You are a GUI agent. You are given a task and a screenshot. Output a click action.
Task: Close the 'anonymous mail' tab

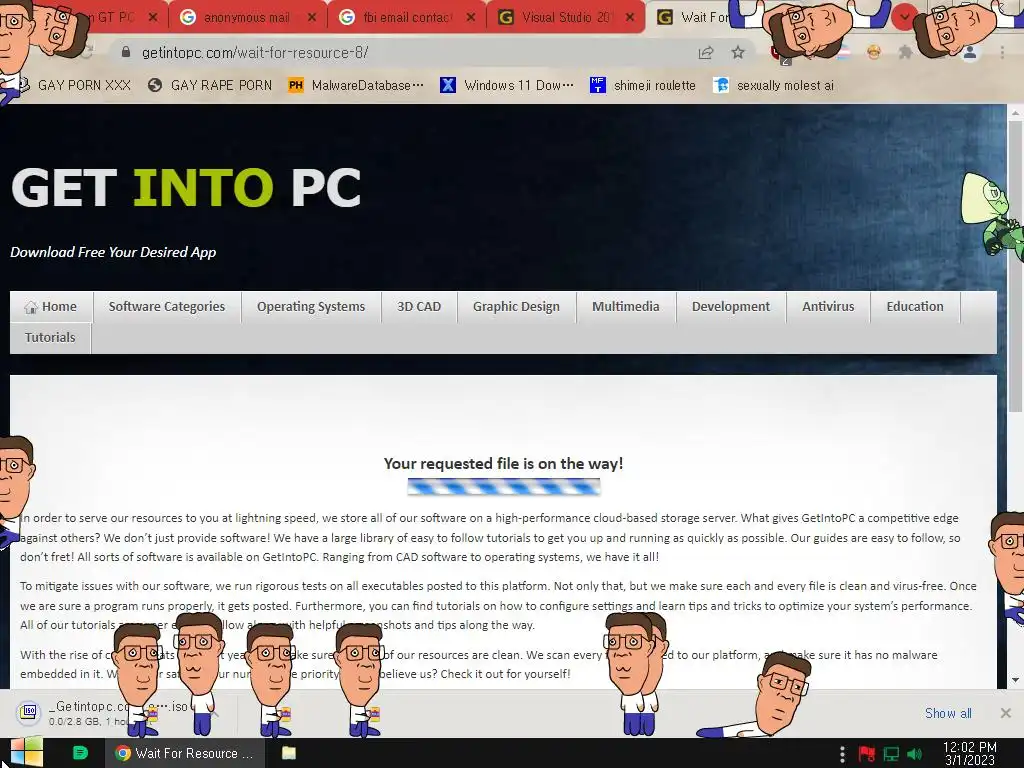312,18
